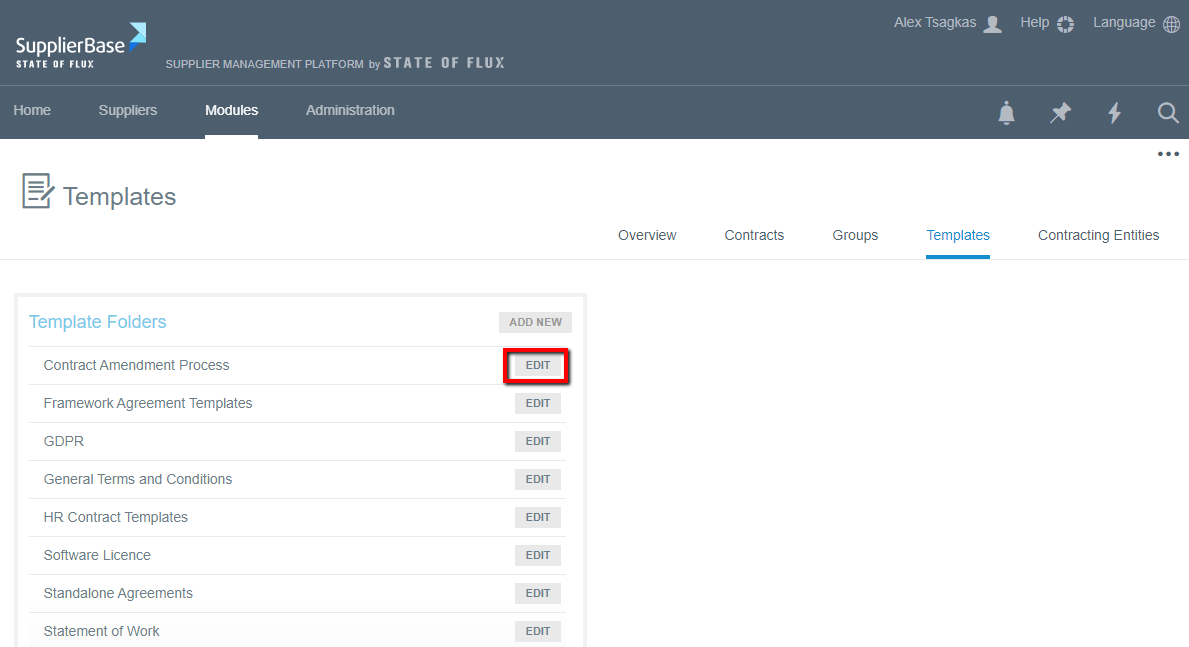The image size is (1189, 647).
Task: Click the lightning bolt quick actions icon
Action: [x=1114, y=113]
